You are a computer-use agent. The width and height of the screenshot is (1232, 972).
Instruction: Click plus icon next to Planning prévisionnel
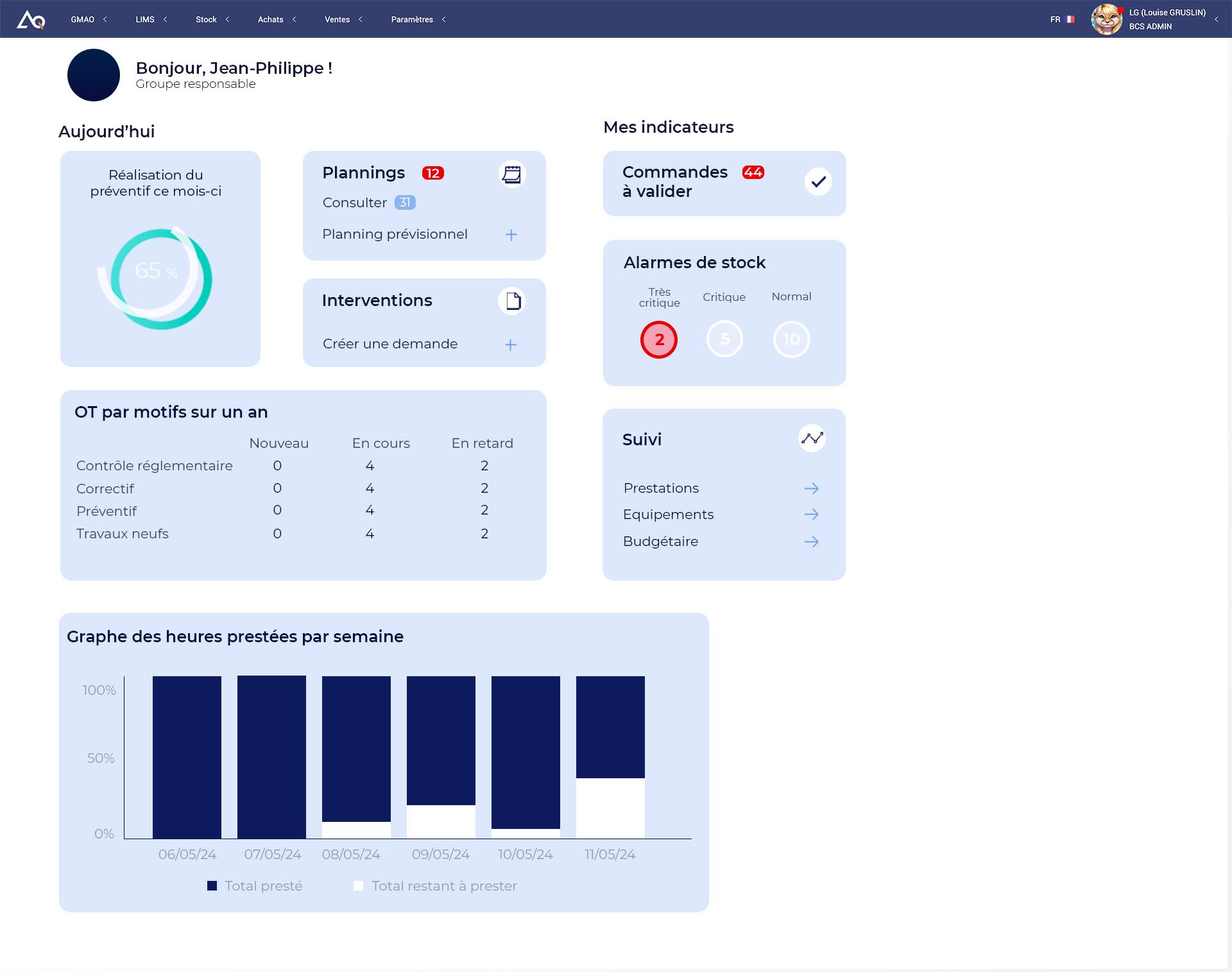click(x=511, y=235)
